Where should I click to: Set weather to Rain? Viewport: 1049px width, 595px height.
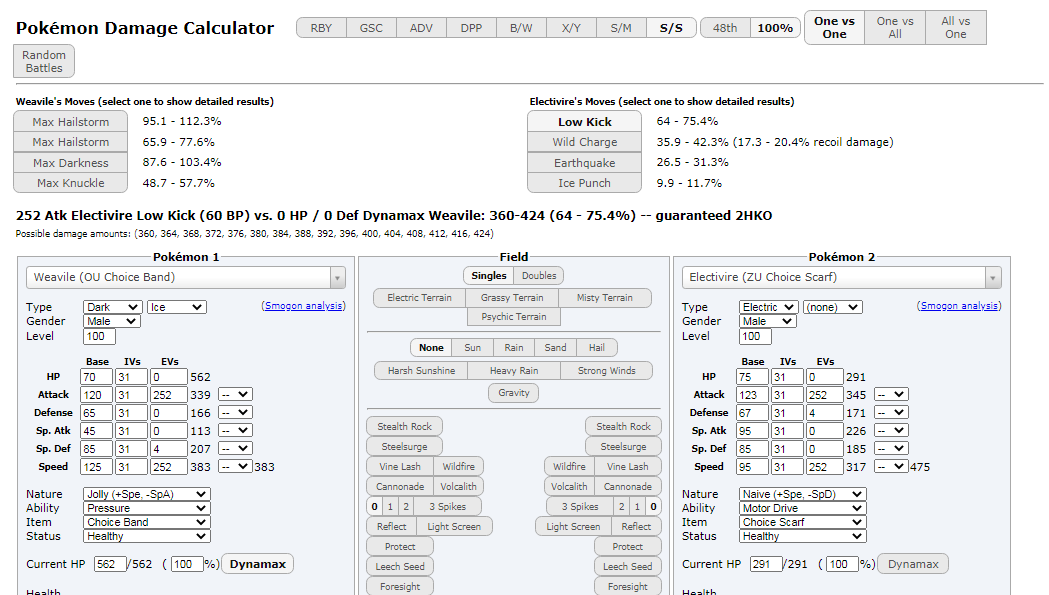pos(514,347)
